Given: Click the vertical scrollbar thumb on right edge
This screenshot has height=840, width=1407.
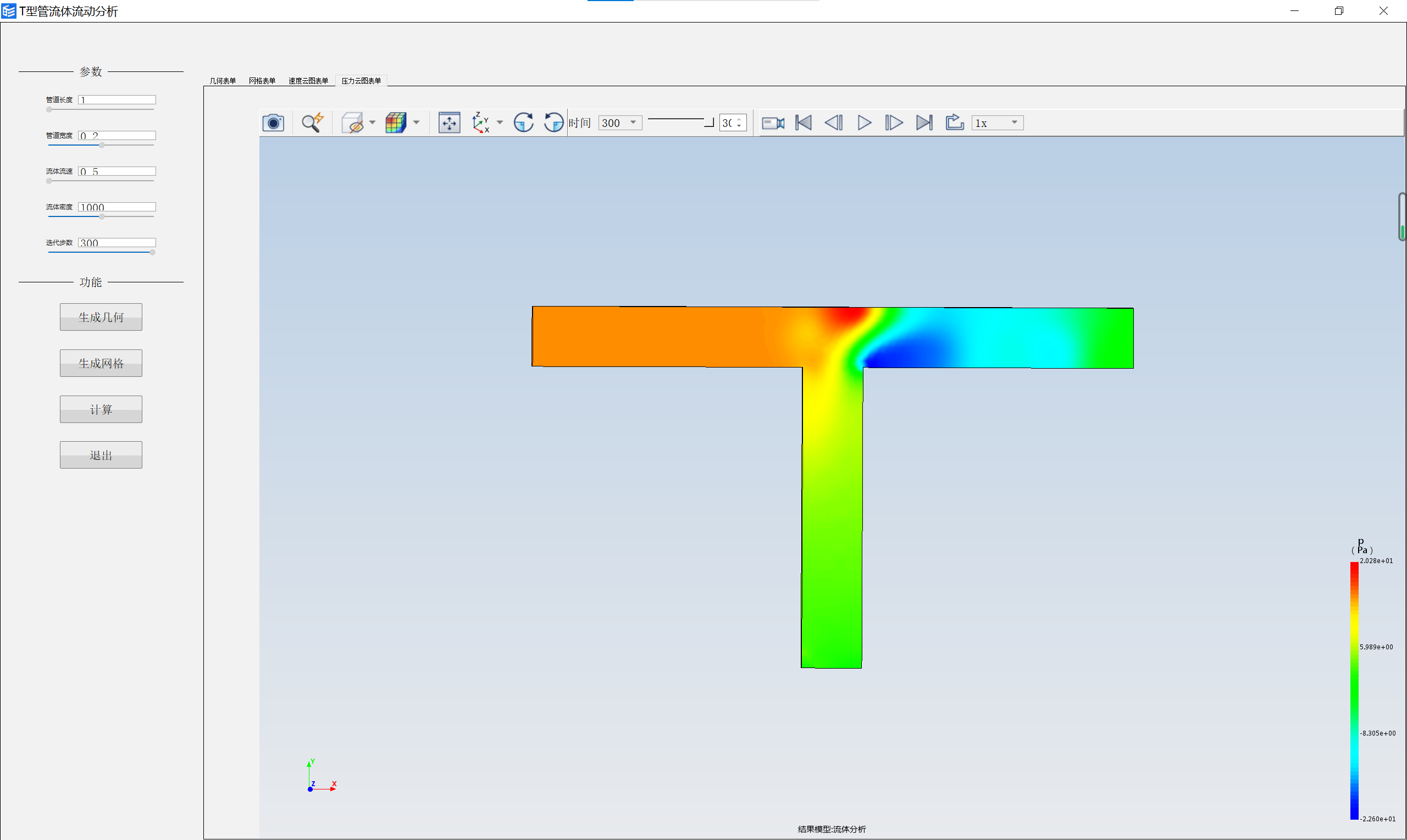Looking at the screenshot, I should [1402, 217].
